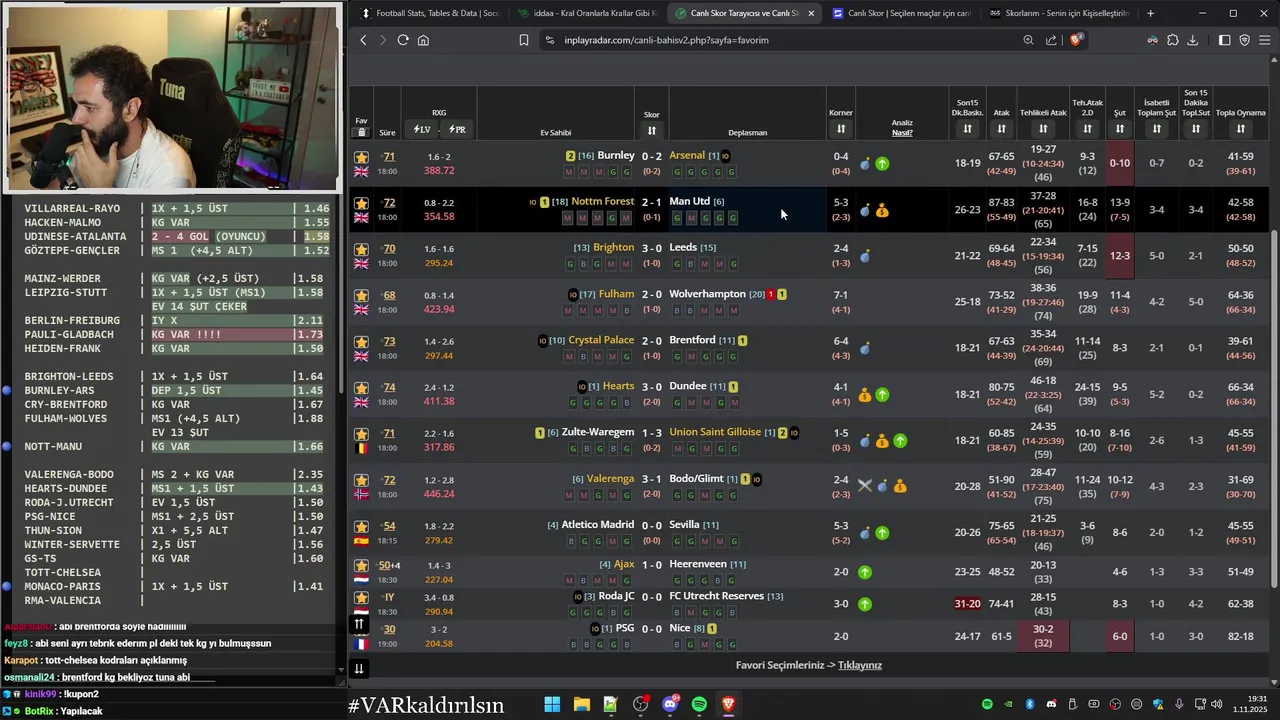Open browser extensions puzzle icon
1280x720 pixels.
(1173, 40)
